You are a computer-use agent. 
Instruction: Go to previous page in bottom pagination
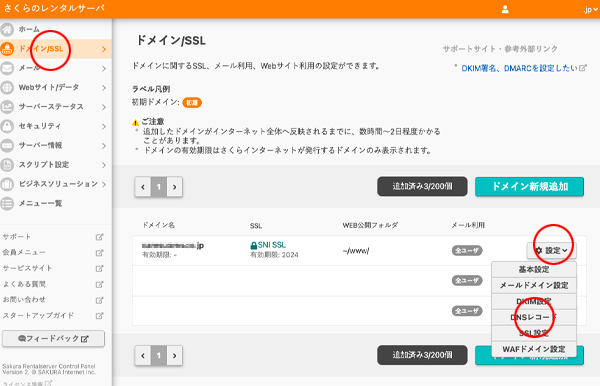(x=143, y=356)
